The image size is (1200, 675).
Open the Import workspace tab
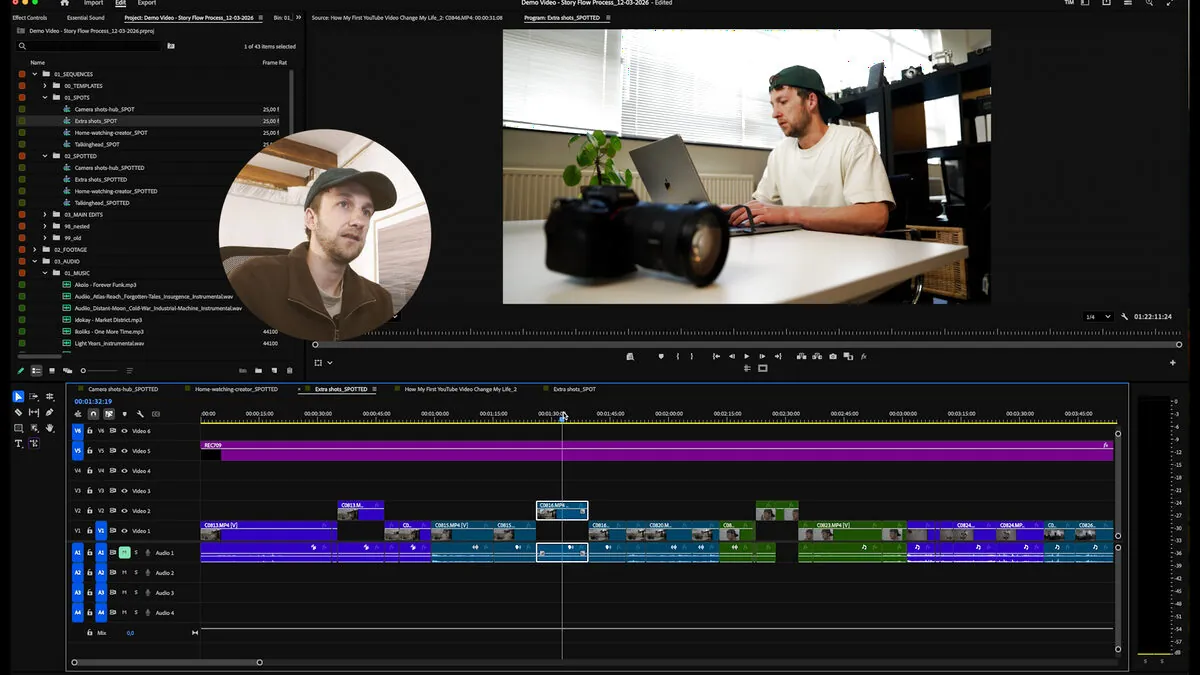click(93, 3)
